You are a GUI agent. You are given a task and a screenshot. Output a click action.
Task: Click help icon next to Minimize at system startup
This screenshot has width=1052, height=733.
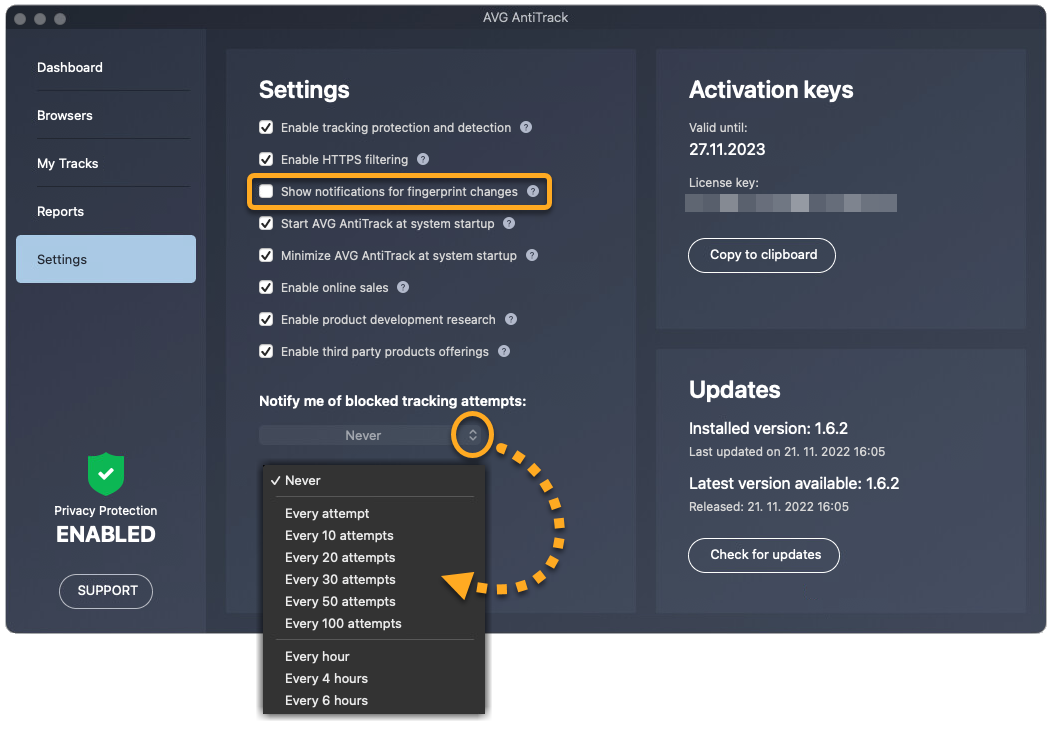pos(532,256)
